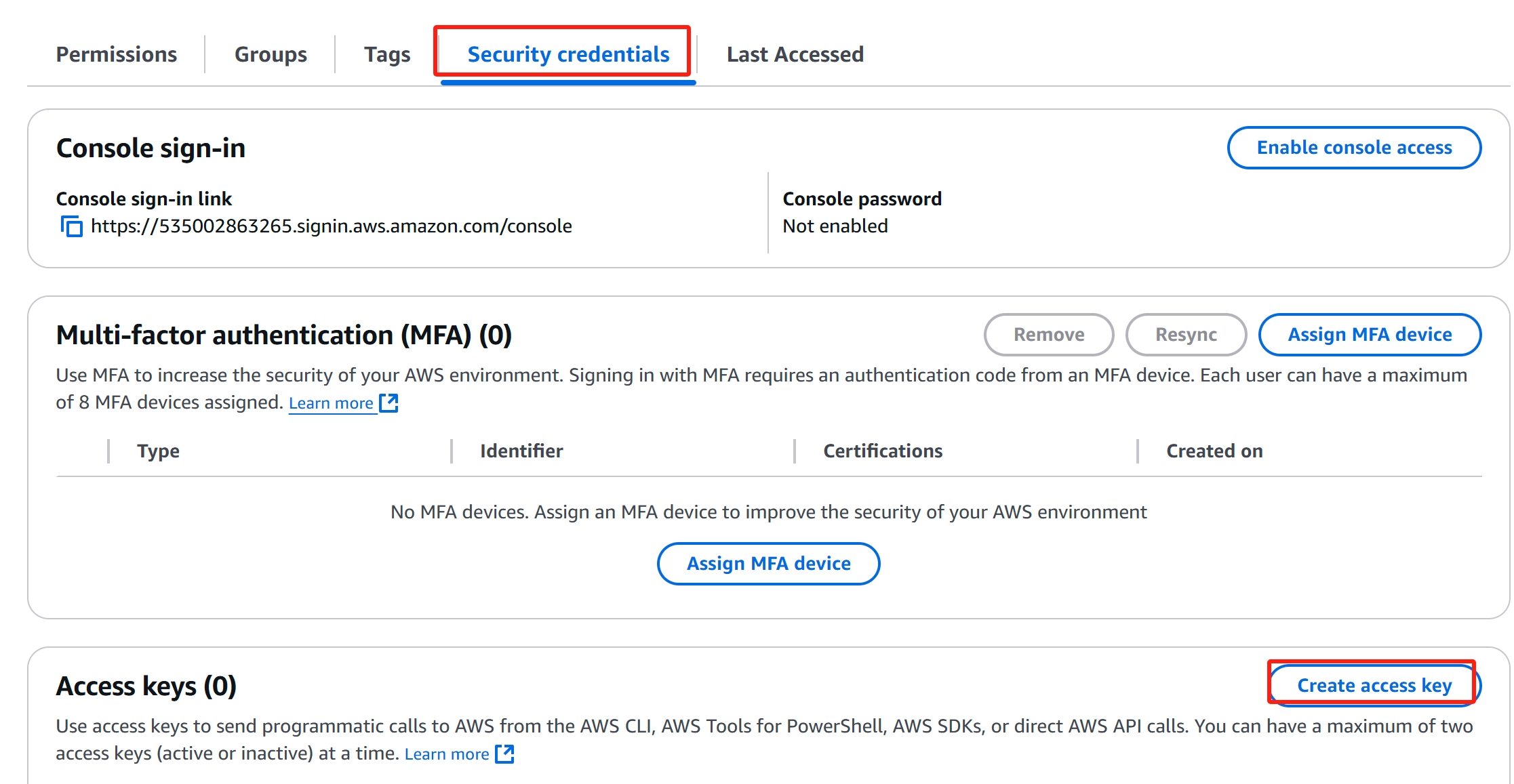The image size is (1514, 784).
Task: Open the MFA Learn more link
Action: pyautogui.click(x=331, y=403)
